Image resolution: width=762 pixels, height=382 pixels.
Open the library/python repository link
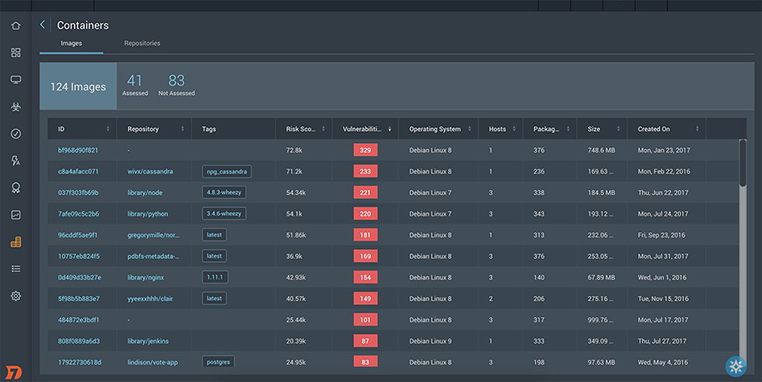(148, 214)
